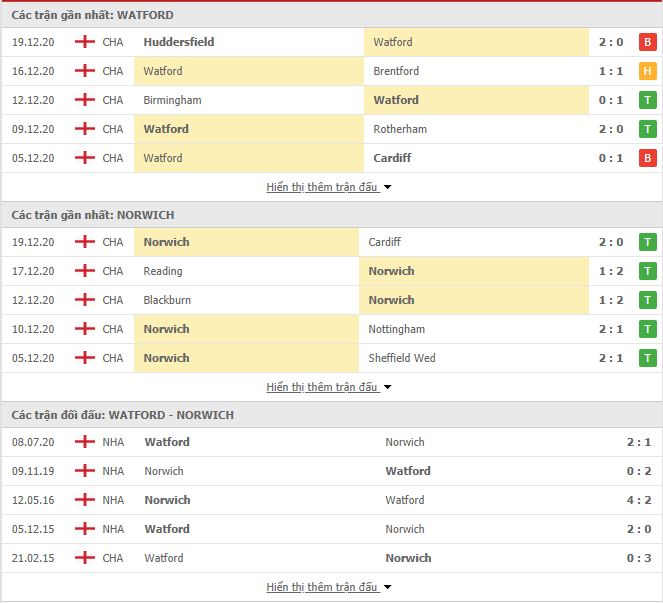This screenshot has width=663, height=603.
Task: Open Rotherham team link
Action: [400, 129]
